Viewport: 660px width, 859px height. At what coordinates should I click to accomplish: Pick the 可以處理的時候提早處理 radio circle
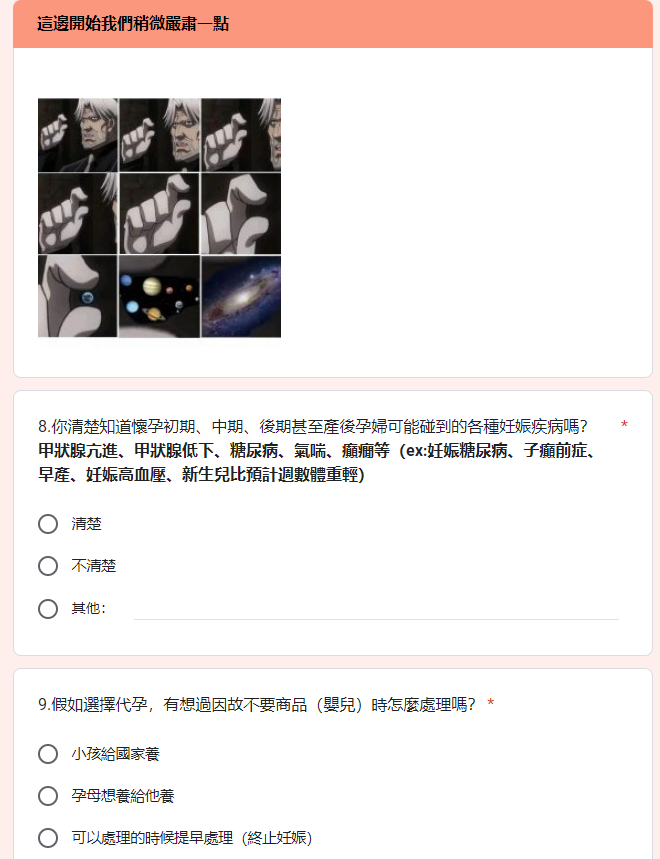(48, 838)
